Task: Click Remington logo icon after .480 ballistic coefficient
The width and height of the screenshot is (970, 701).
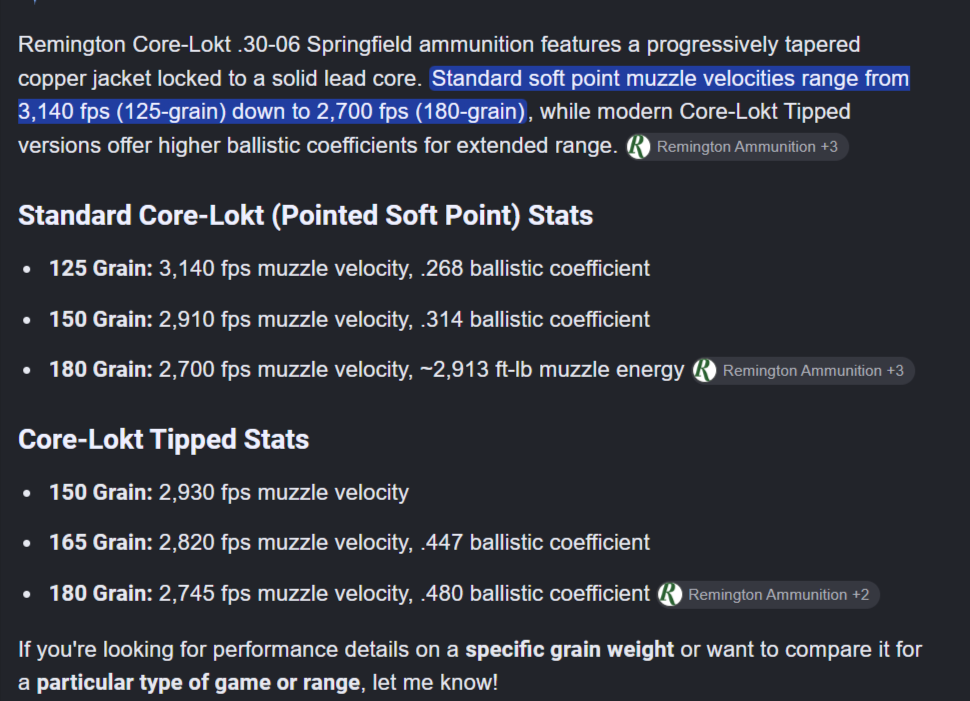Action: click(x=670, y=595)
